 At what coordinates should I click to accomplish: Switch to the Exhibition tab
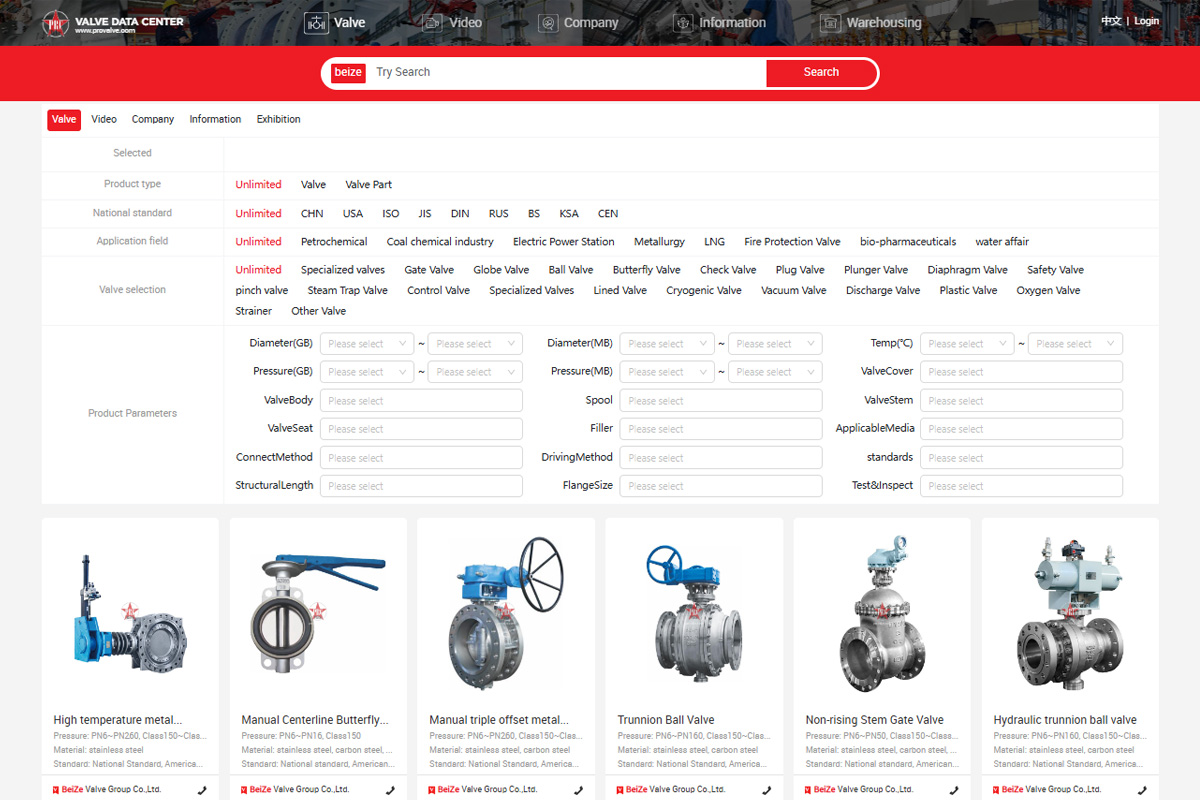[278, 120]
